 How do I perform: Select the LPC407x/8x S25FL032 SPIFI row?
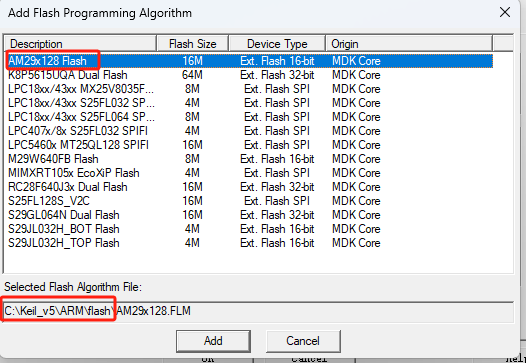[250, 131]
